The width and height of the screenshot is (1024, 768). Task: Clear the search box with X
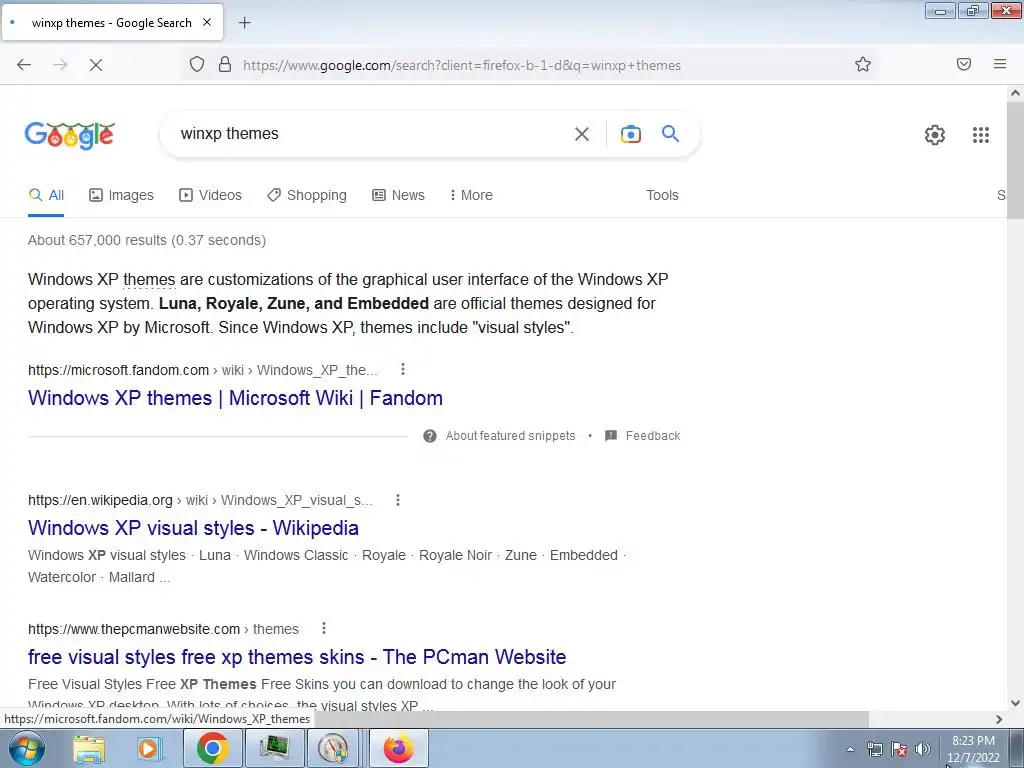(x=582, y=134)
